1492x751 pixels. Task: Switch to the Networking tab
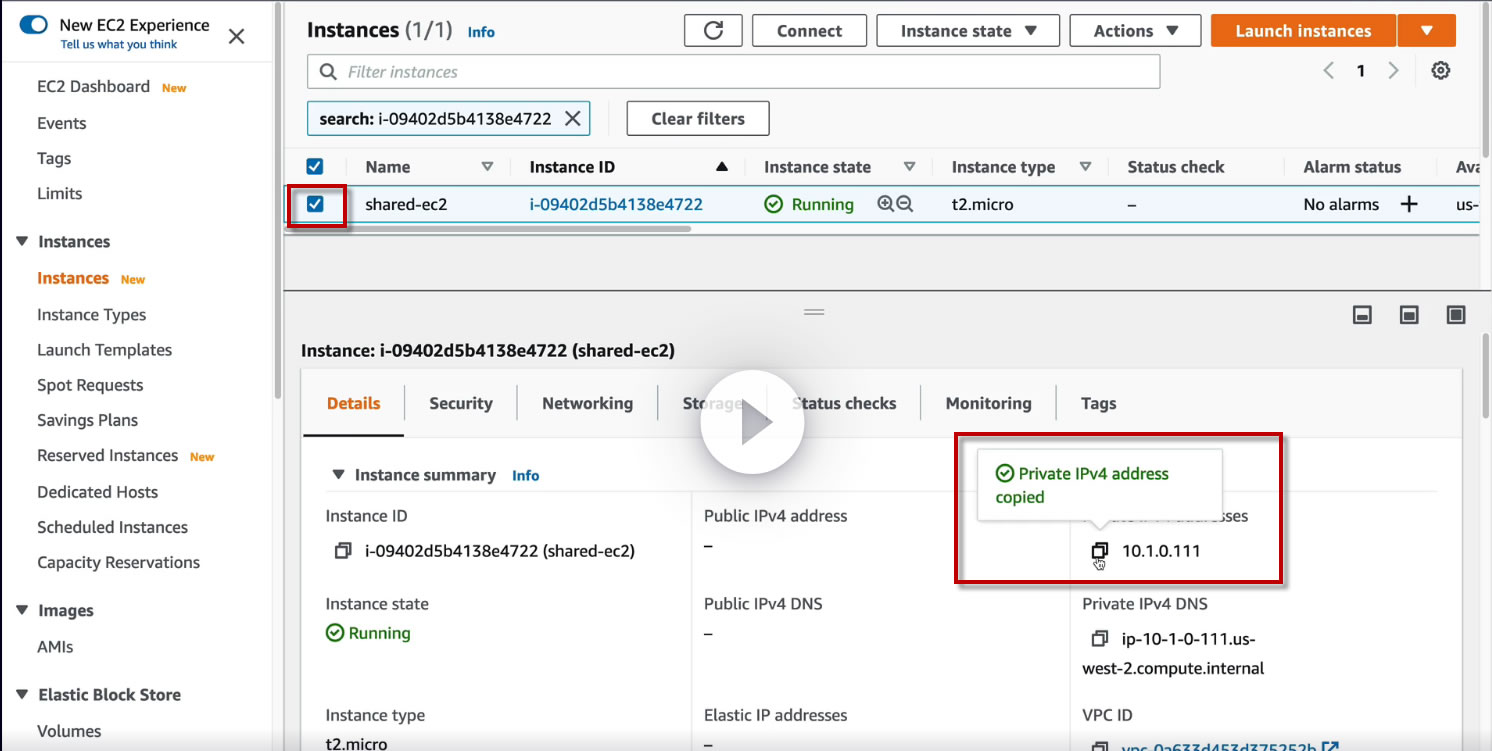(x=588, y=404)
